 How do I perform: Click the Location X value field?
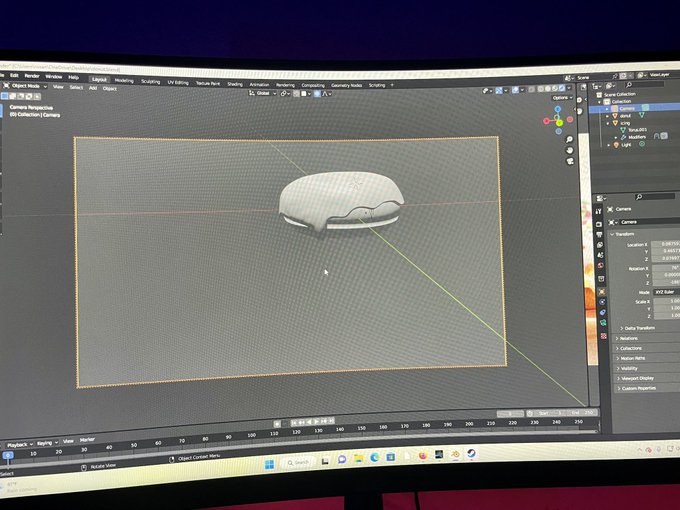(666, 244)
